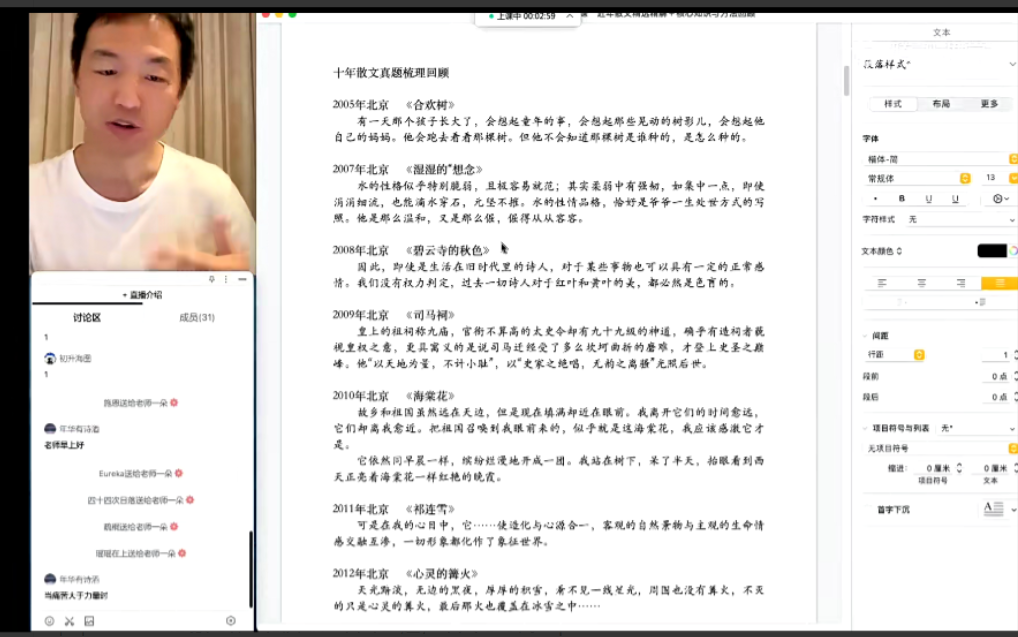The height and width of the screenshot is (637, 1018).
Task: Open the 更多 tab in format panel
Action: 989,104
